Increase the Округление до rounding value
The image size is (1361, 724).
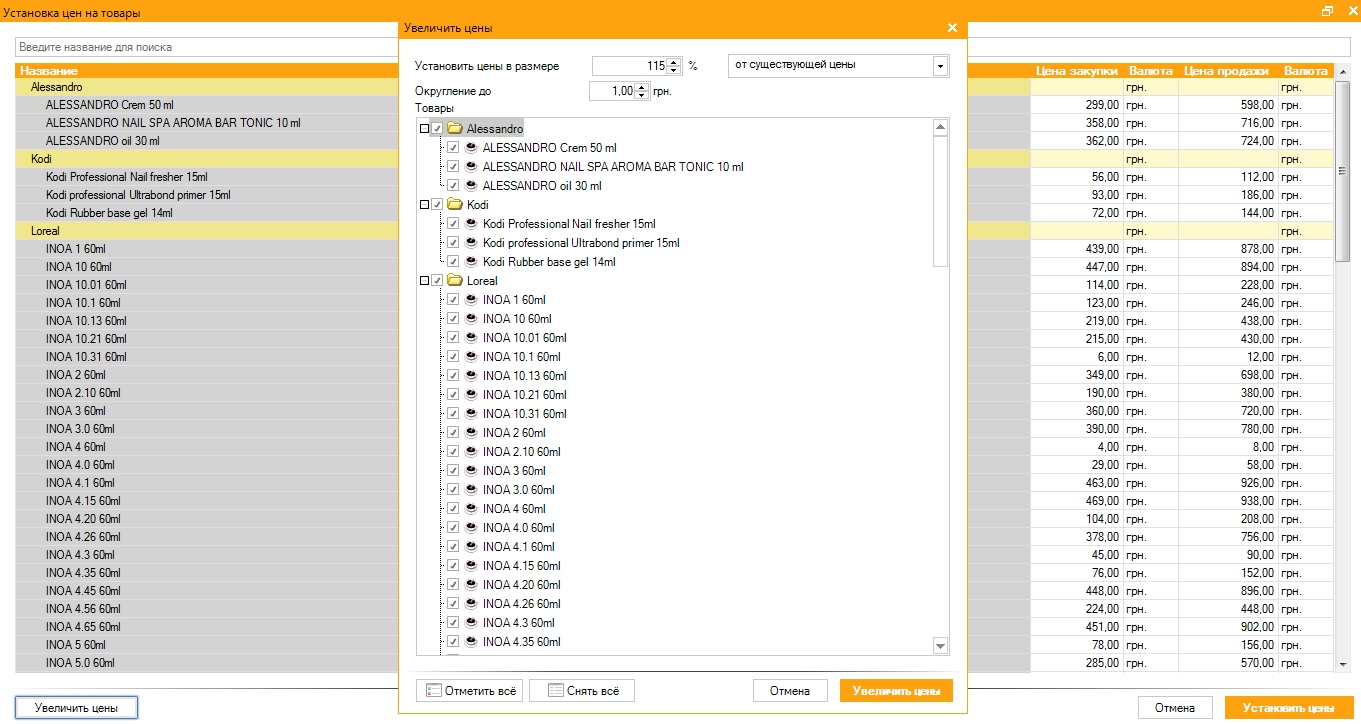[x=642, y=87]
